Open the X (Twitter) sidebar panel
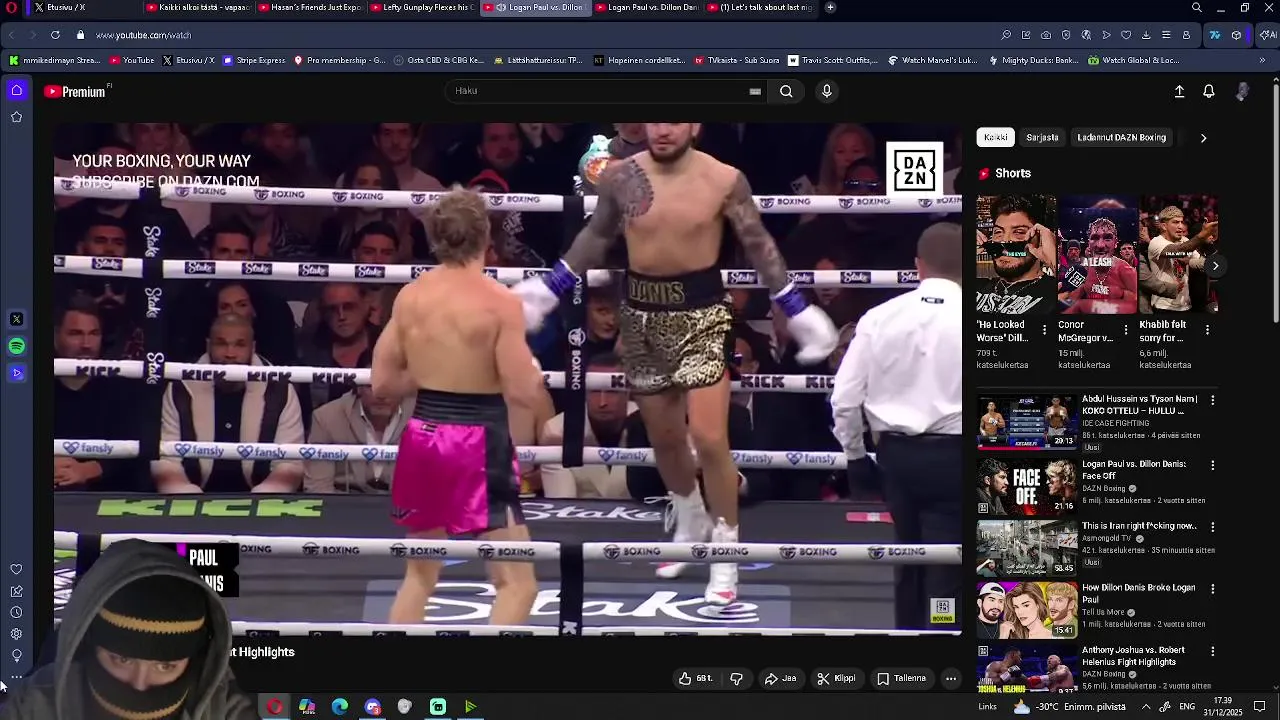This screenshot has width=1280, height=720. click(16, 320)
